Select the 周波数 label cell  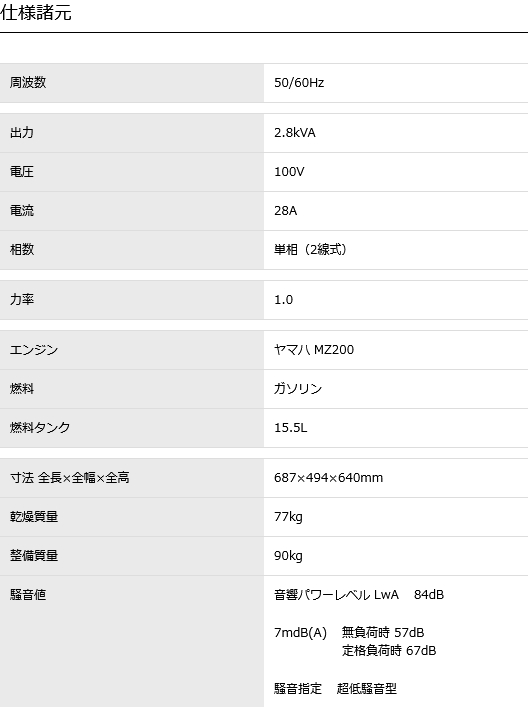pos(132,83)
